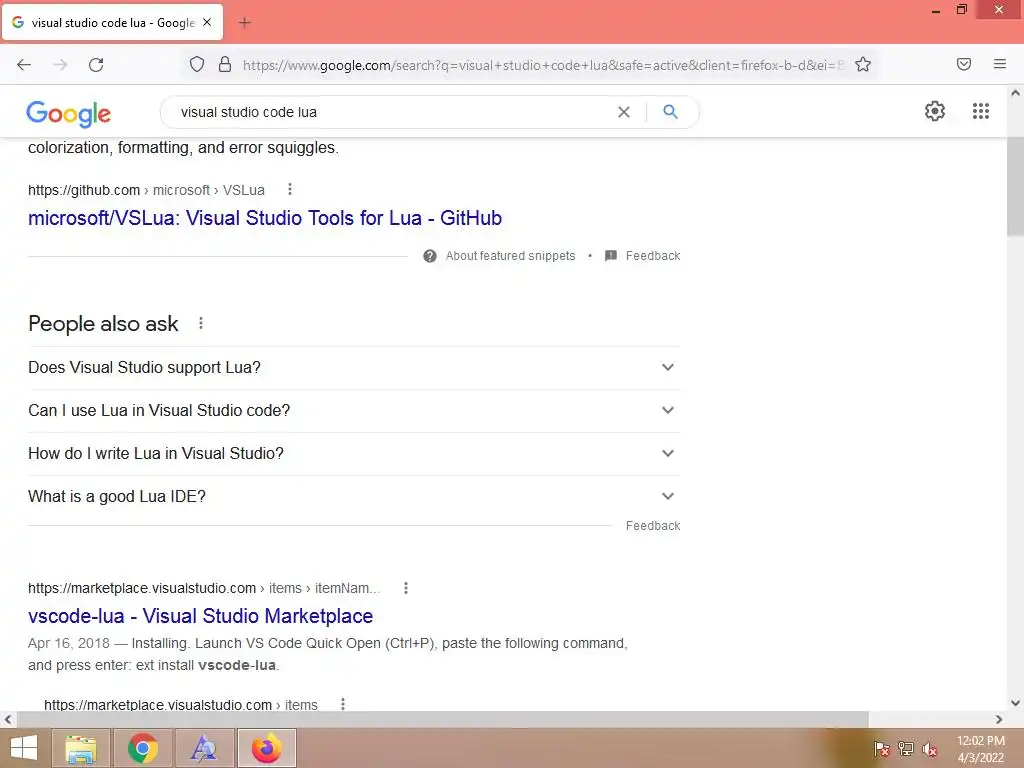Image resolution: width=1024 pixels, height=768 pixels.
Task: Reload the current page
Action: 96,65
